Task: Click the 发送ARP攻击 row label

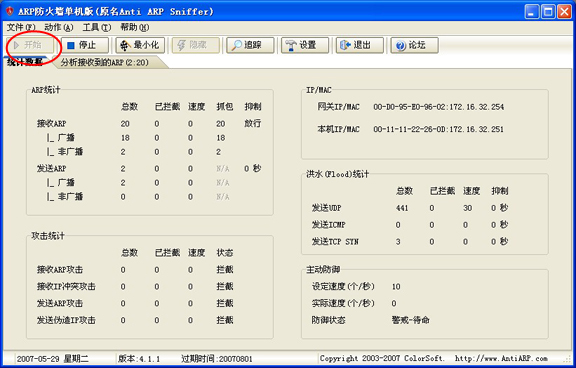Action: point(60,303)
